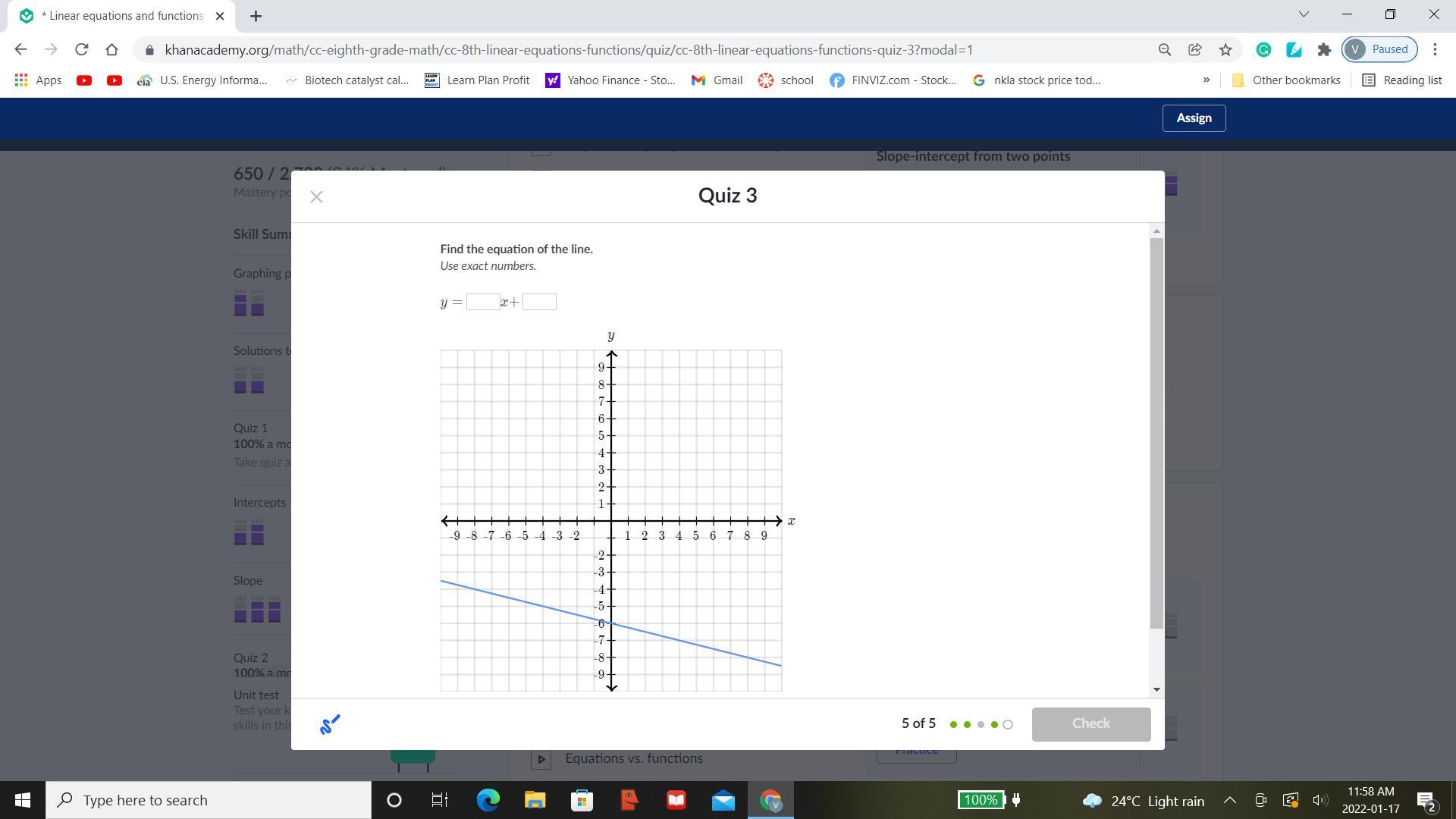Click the quiz modal scrollbar down arrow
The height and width of the screenshot is (819, 1456).
[1156, 689]
